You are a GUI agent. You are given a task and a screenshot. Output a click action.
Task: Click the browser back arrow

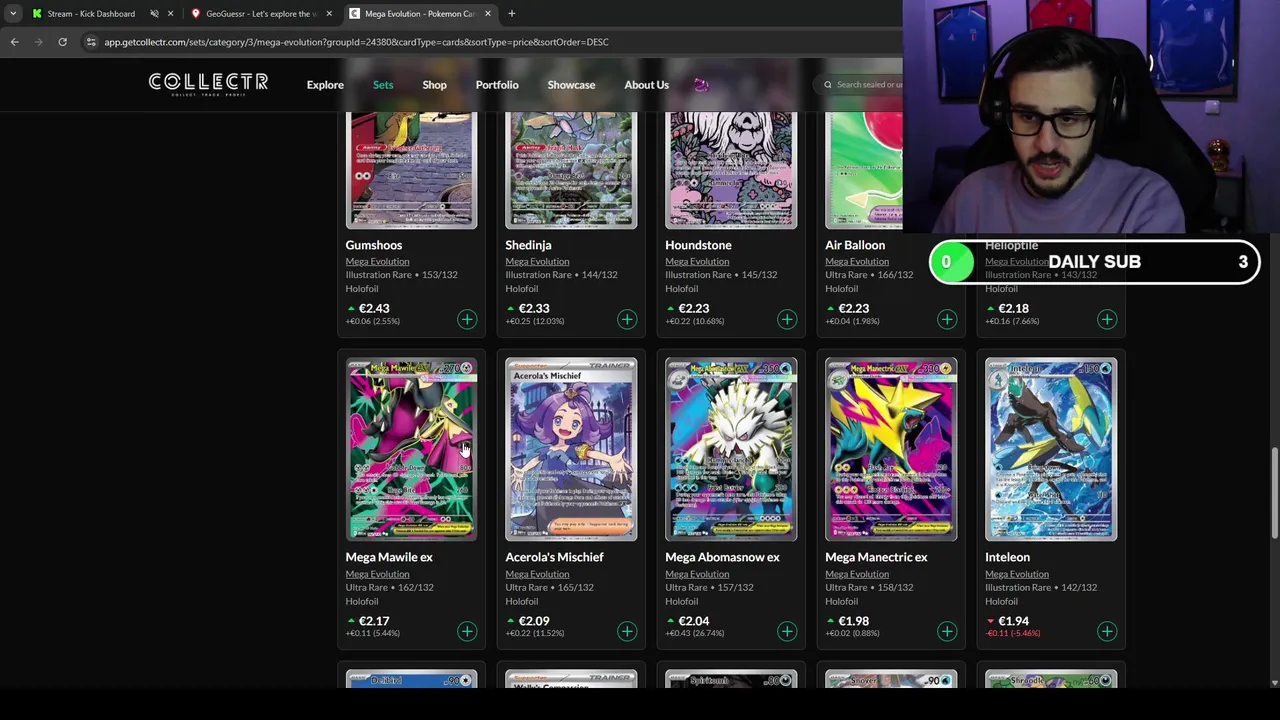pyautogui.click(x=14, y=42)
